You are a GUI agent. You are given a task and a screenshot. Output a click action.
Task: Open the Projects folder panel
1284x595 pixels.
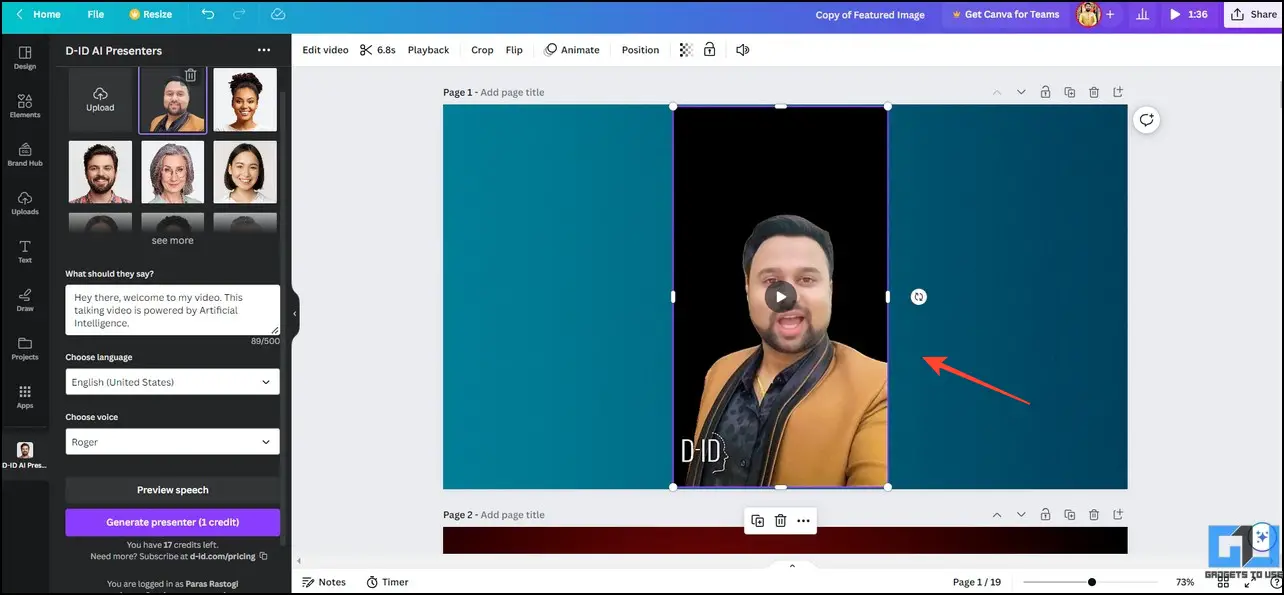point(25,348)
